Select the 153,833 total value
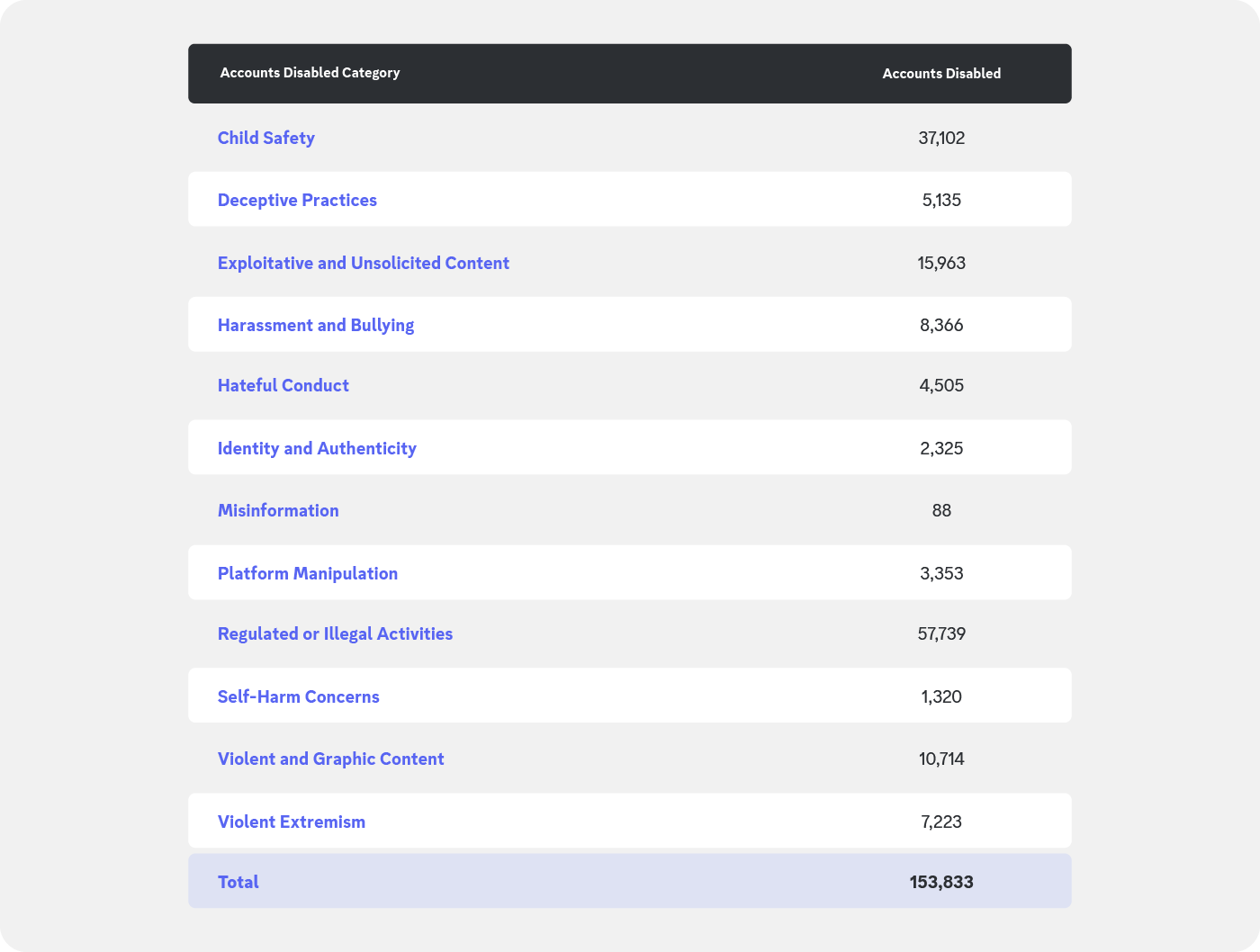 click(x=941, y=882)
